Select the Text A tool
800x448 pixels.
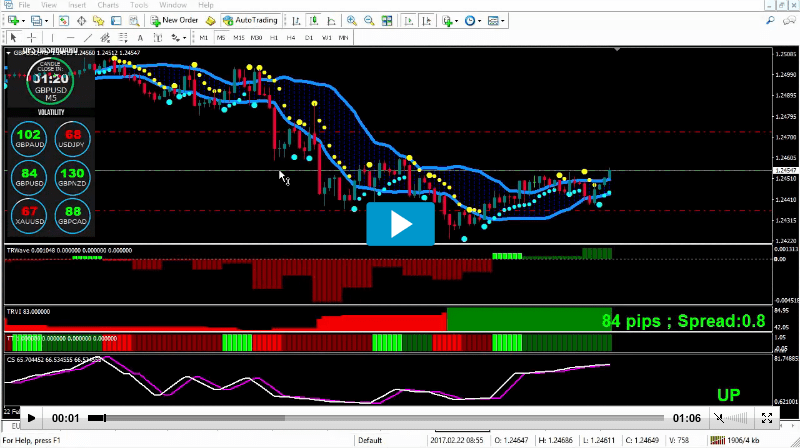pos(140,37)
